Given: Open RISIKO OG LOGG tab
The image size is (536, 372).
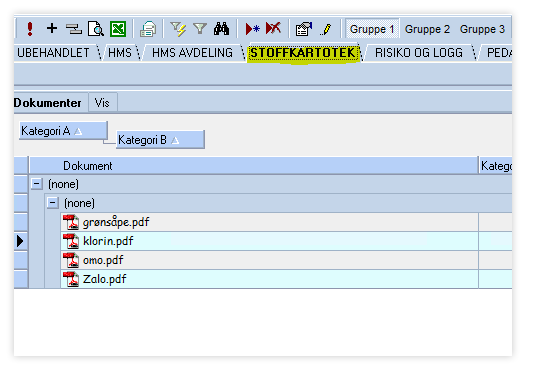Looking at the screenshot, I should [419, 53].
